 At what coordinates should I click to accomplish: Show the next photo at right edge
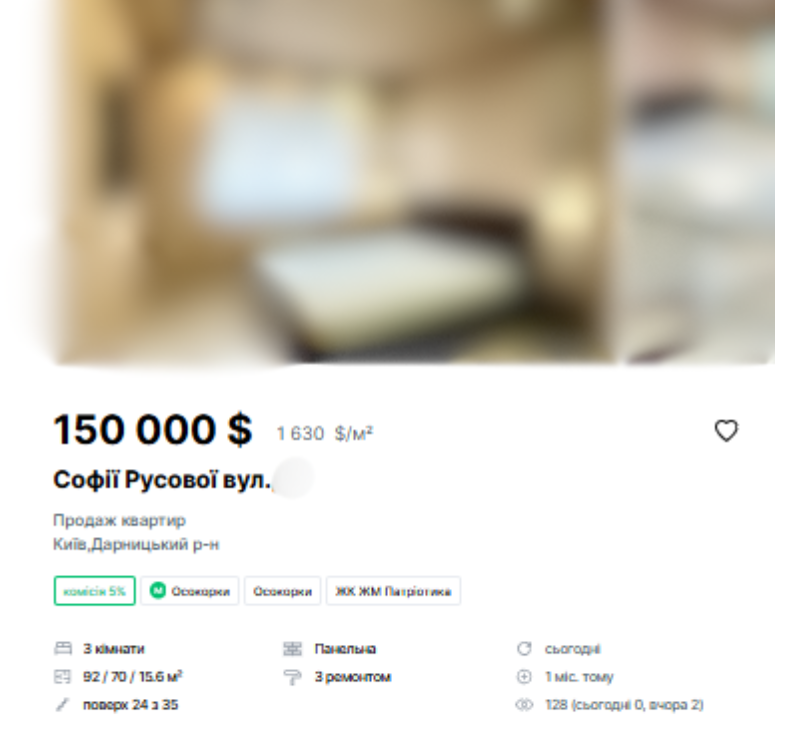pyautogui.click(x=698, y=181)
